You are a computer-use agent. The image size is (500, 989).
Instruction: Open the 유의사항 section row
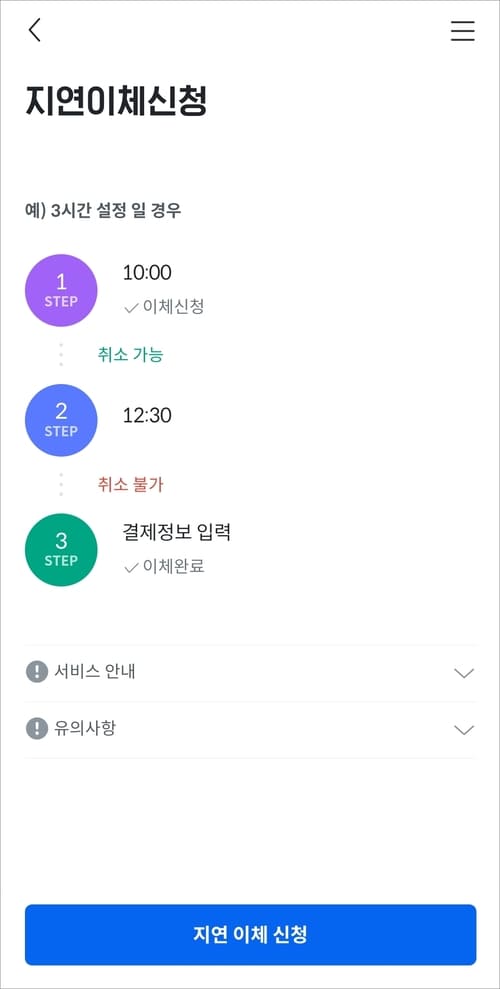point(250,730)
